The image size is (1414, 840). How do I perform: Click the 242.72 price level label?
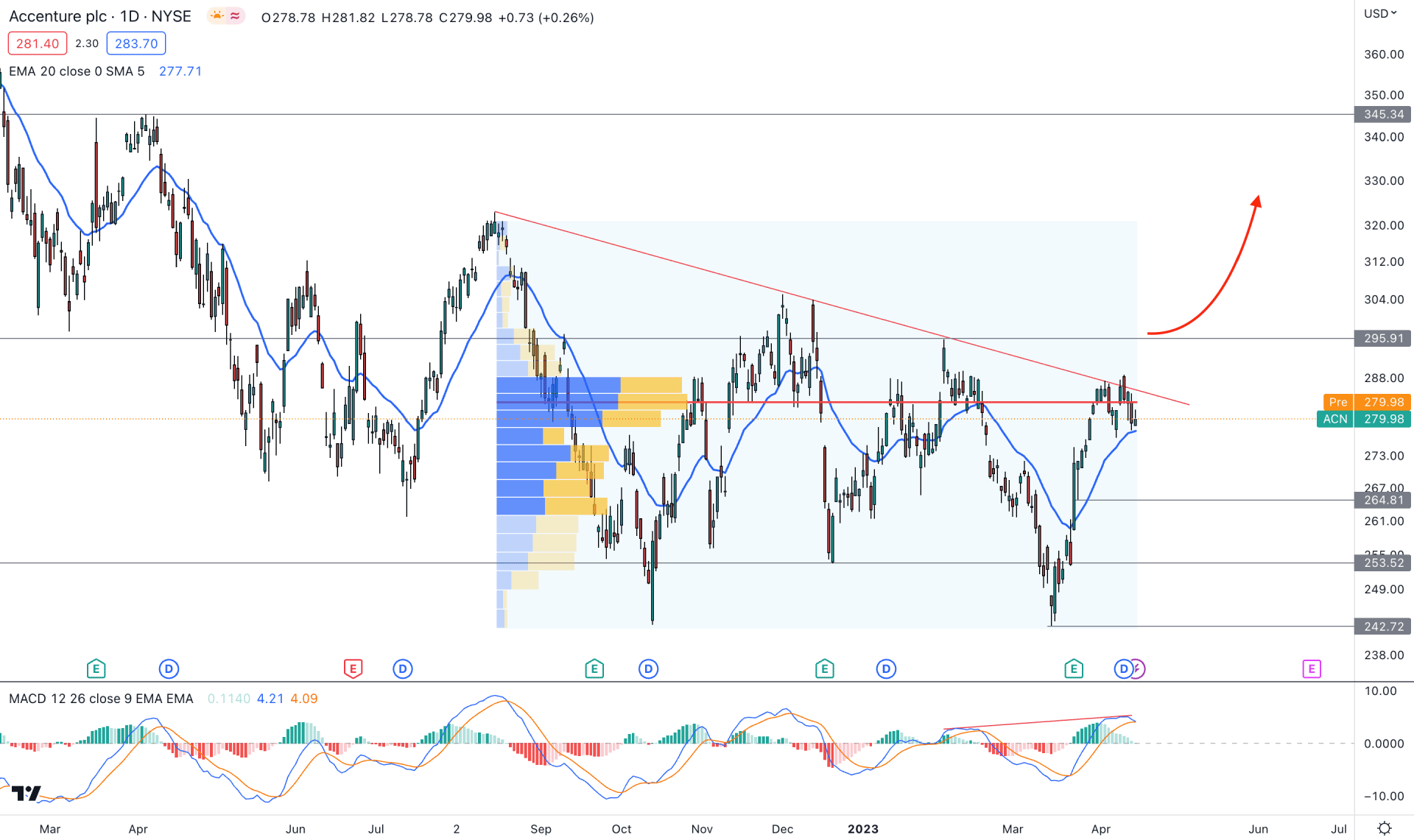point(1383,627)
